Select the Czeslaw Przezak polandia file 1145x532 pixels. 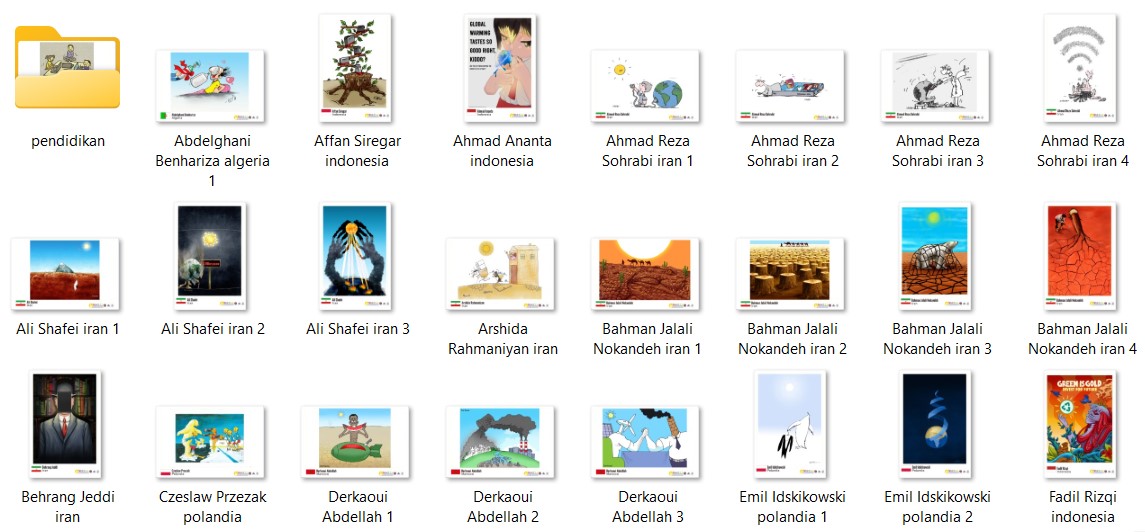coord(210,443)
